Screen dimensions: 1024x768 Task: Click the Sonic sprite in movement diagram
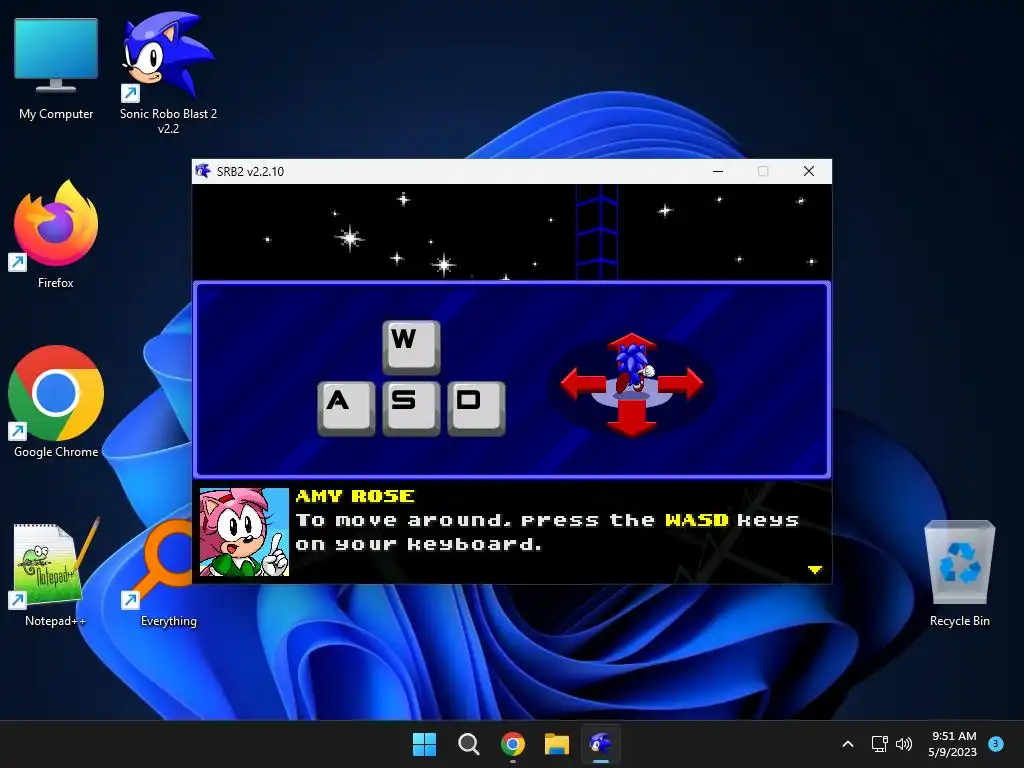tap(632, 368)
